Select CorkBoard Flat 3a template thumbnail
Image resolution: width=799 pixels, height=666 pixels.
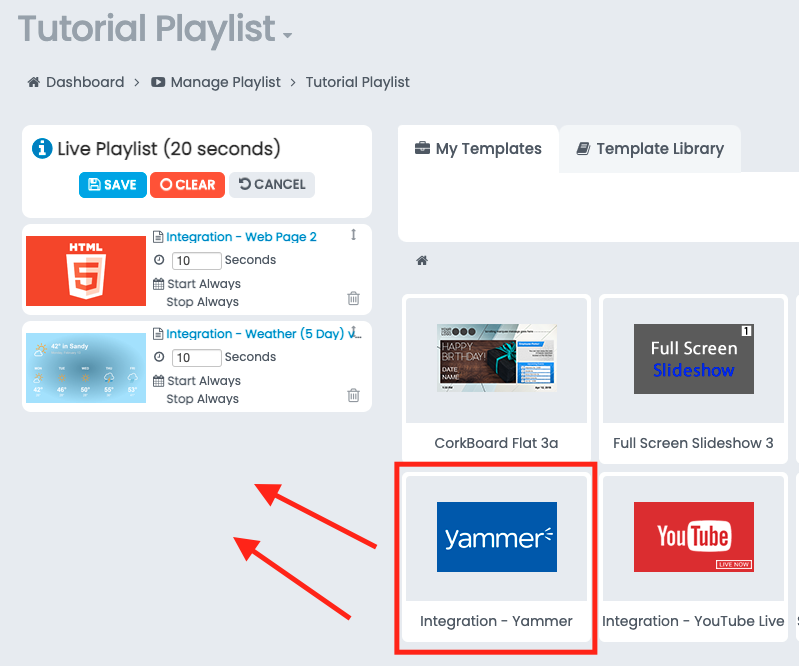click(x=496, y=358)
